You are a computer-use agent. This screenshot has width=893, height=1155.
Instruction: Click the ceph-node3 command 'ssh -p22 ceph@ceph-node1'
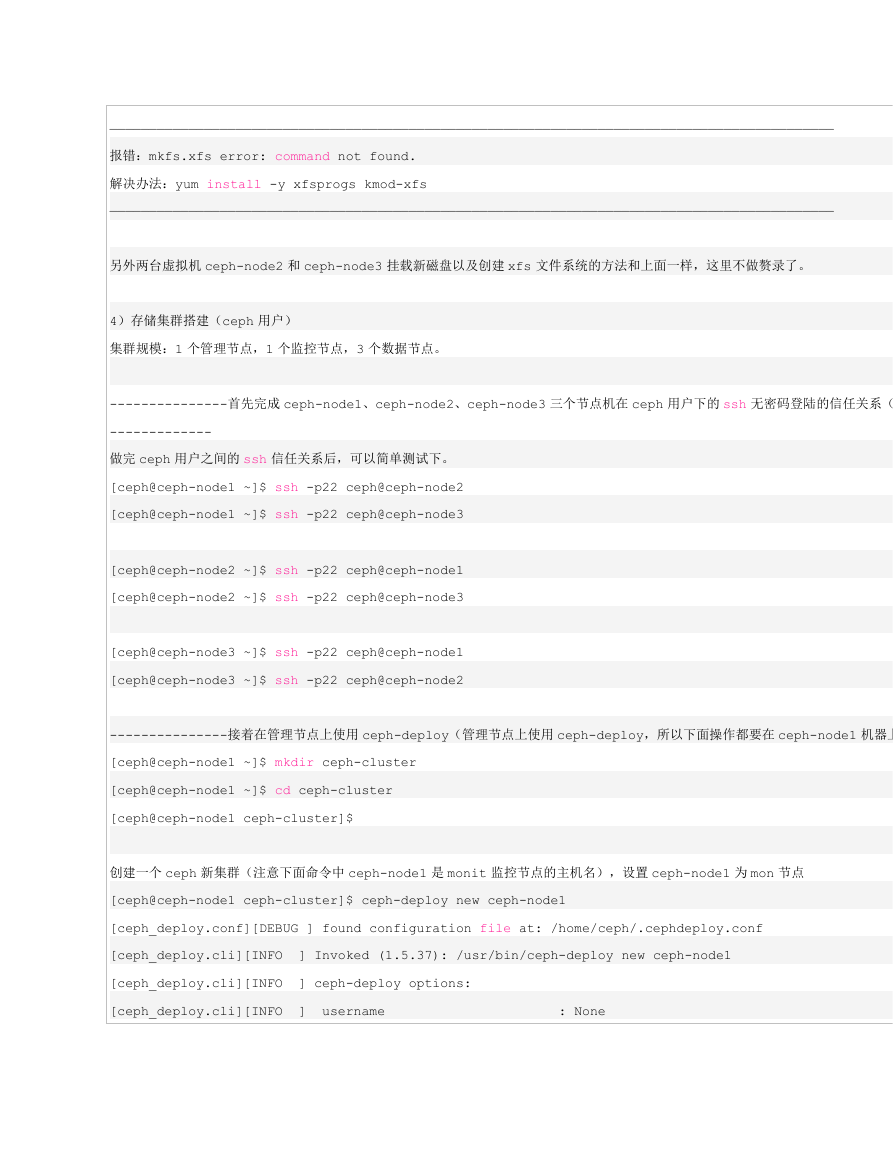click(x=287, y=653)
